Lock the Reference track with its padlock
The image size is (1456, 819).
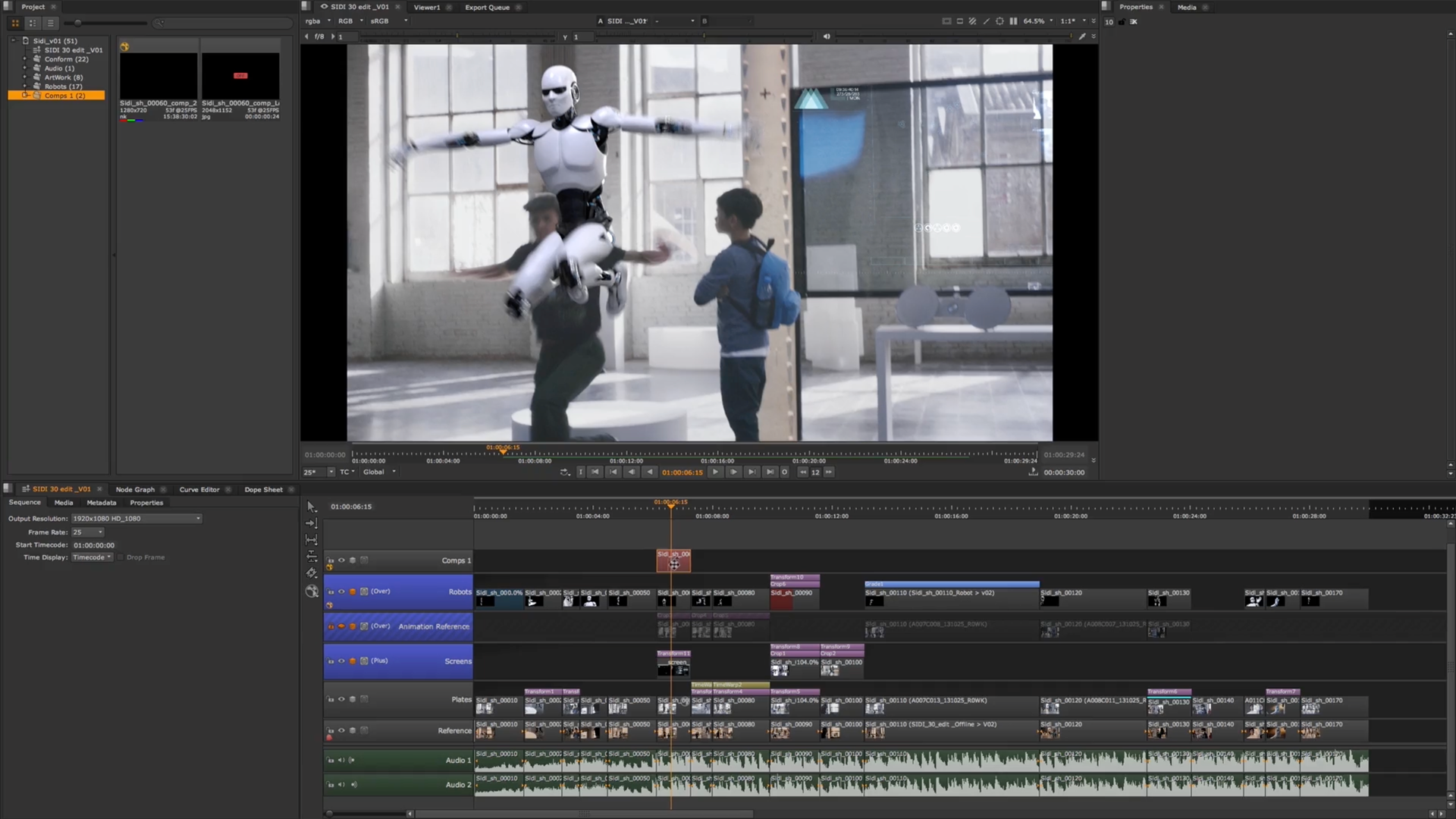click(x=331, y=730)
